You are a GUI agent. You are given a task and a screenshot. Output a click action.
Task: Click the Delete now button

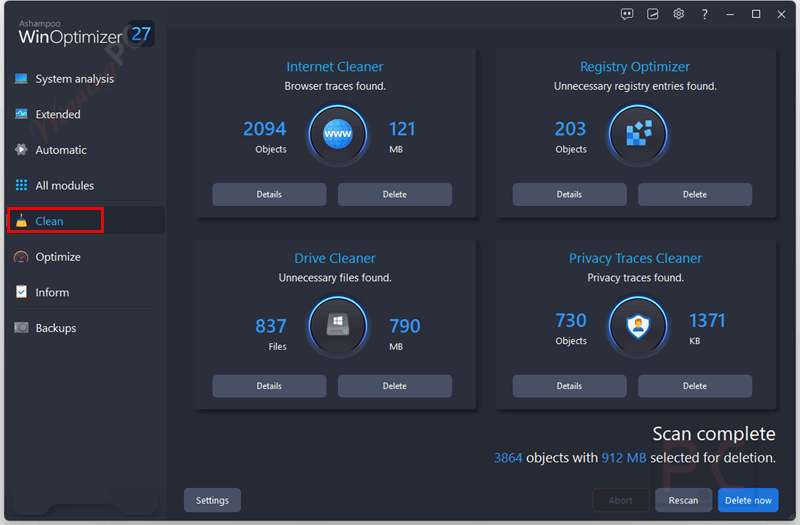(748, 501)
